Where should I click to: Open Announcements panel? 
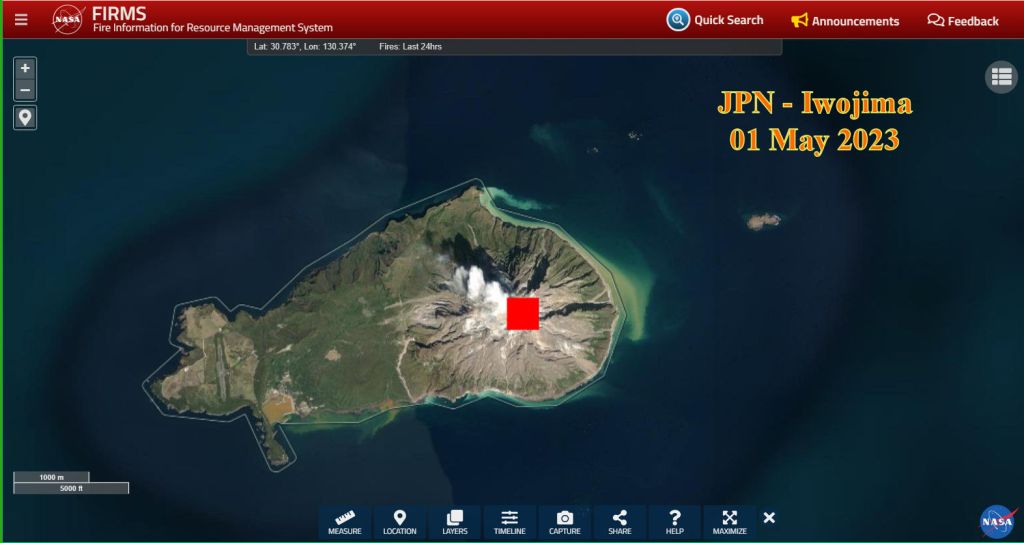pos(845,20)
